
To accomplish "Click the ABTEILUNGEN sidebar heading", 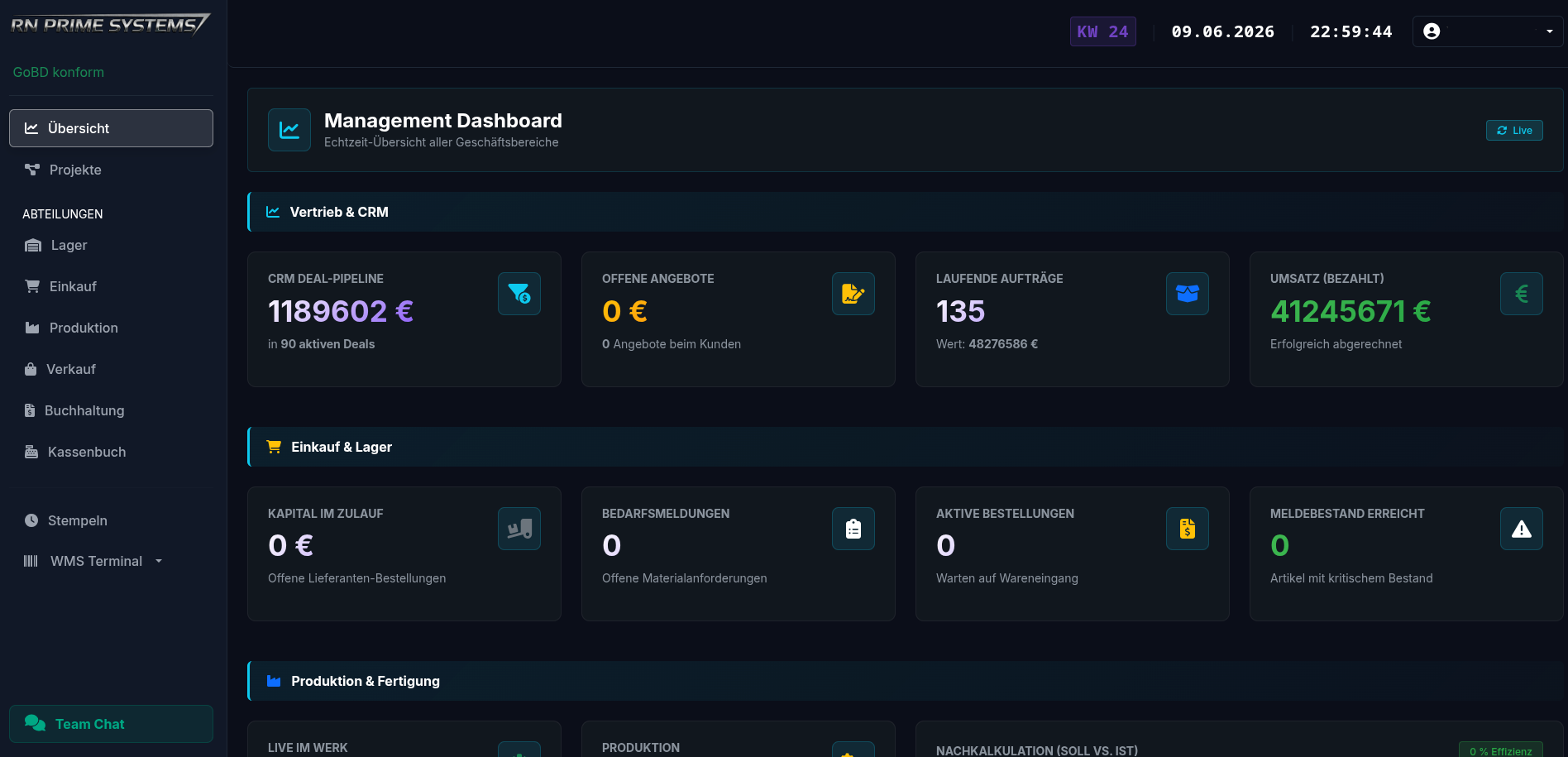I will point(63,214).
